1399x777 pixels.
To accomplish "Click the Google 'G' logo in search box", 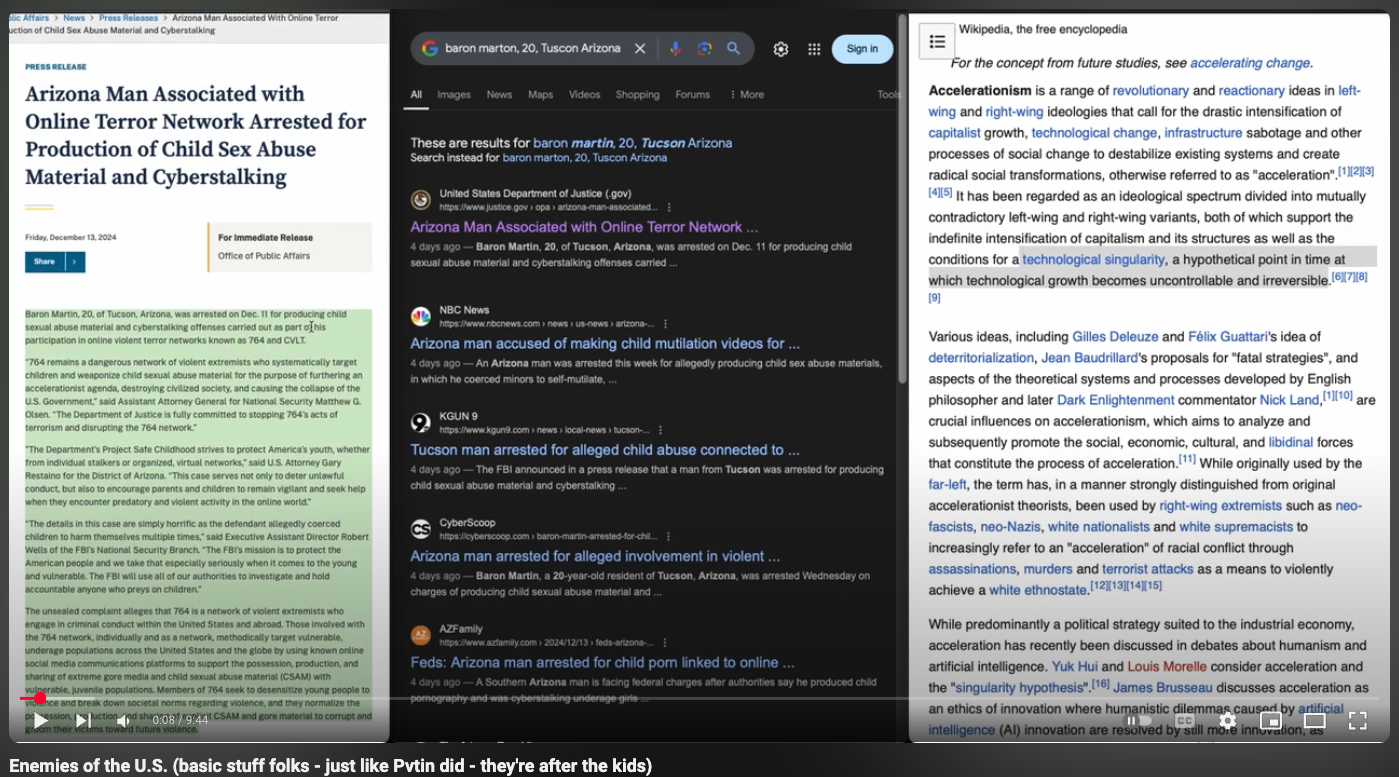I will pyautogui.click(x=430, y=48).
